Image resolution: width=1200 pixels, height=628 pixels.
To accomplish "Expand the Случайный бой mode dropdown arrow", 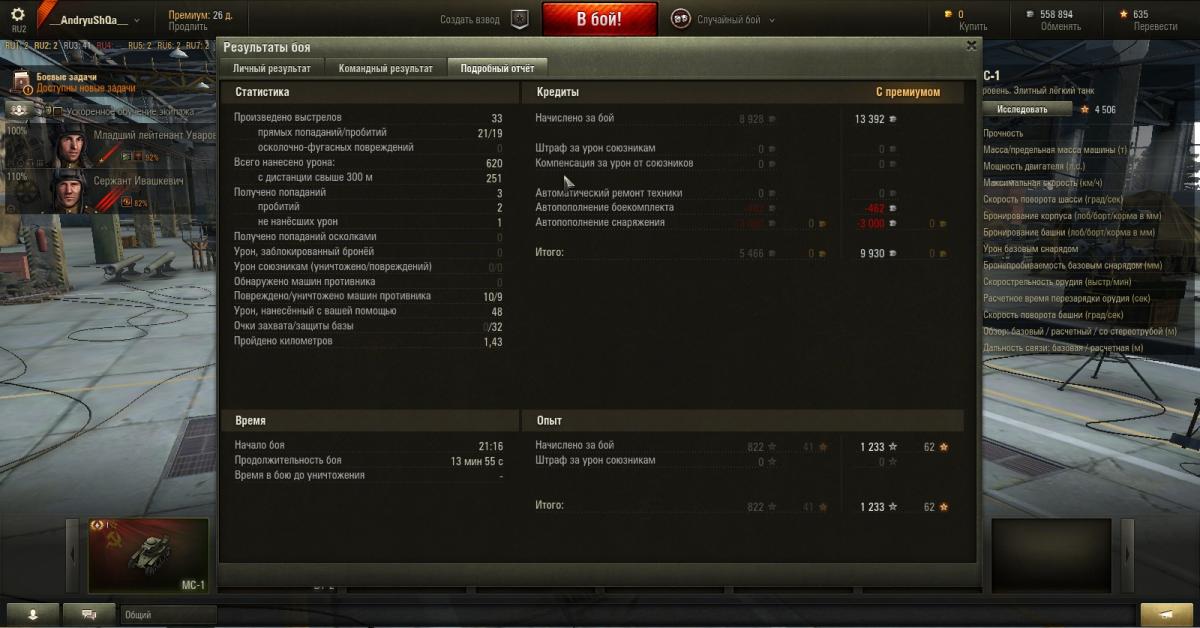I will point(772,20).
